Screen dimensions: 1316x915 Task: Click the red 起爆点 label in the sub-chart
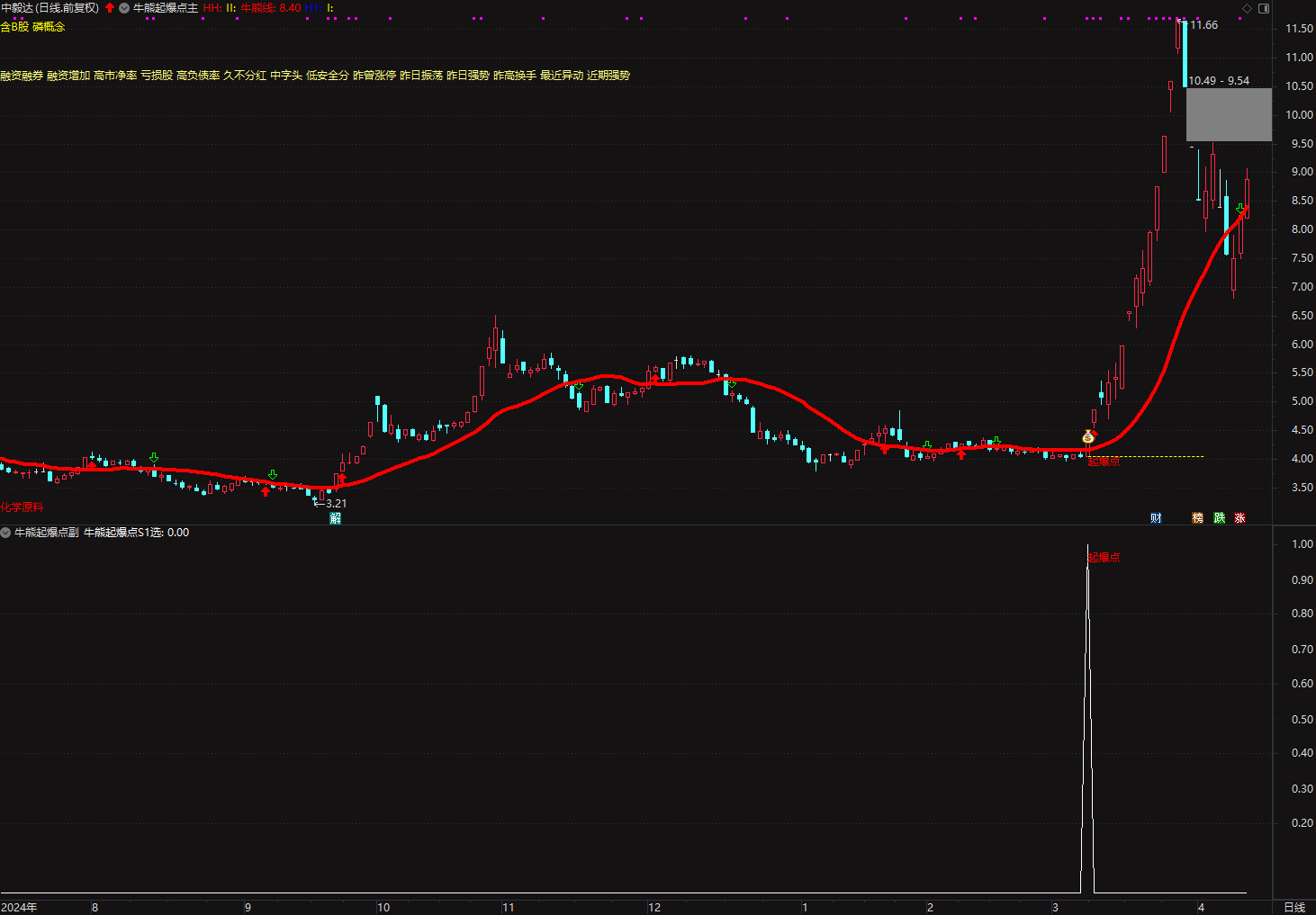coord(1104,558)
